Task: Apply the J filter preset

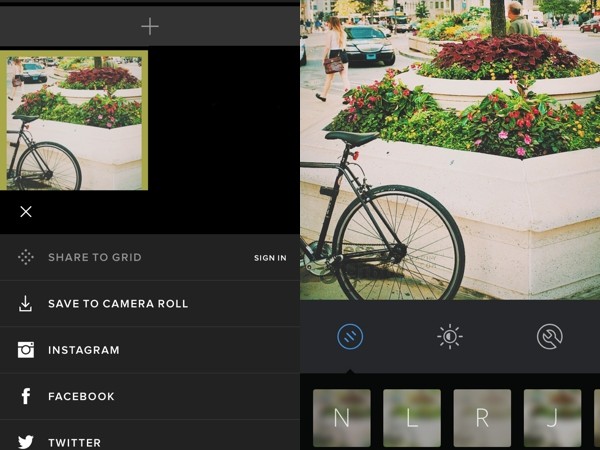Action: [552, 418]
